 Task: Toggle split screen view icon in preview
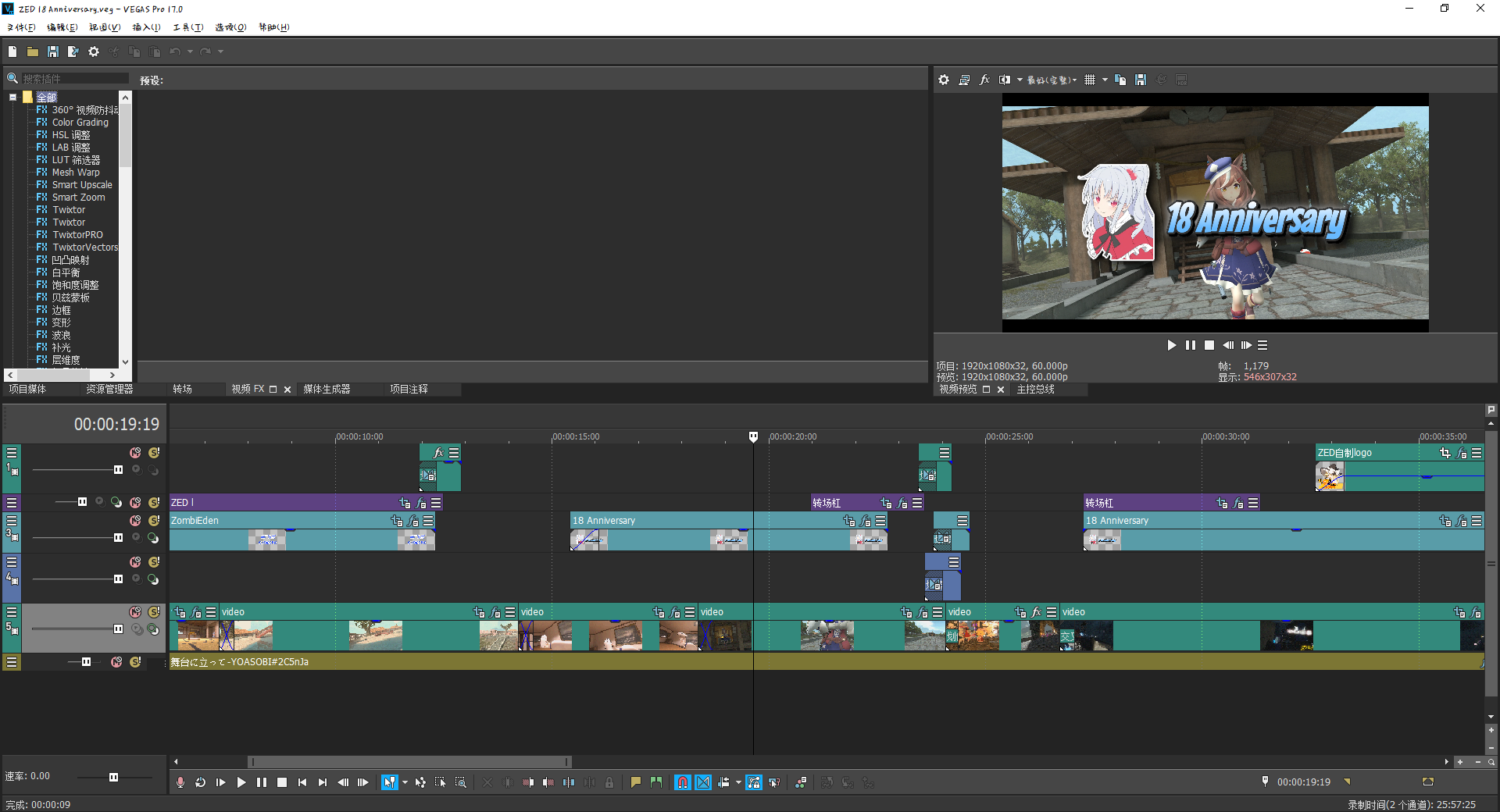click(1005, 80)
